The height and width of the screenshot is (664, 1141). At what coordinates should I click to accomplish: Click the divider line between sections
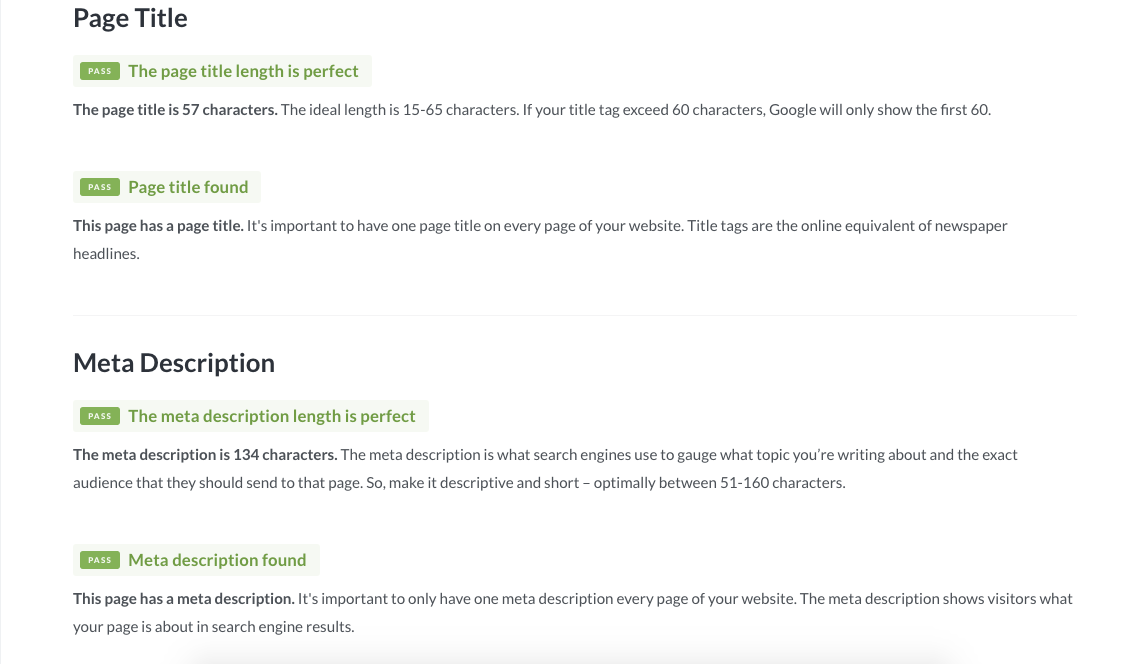tap(575, 315)
